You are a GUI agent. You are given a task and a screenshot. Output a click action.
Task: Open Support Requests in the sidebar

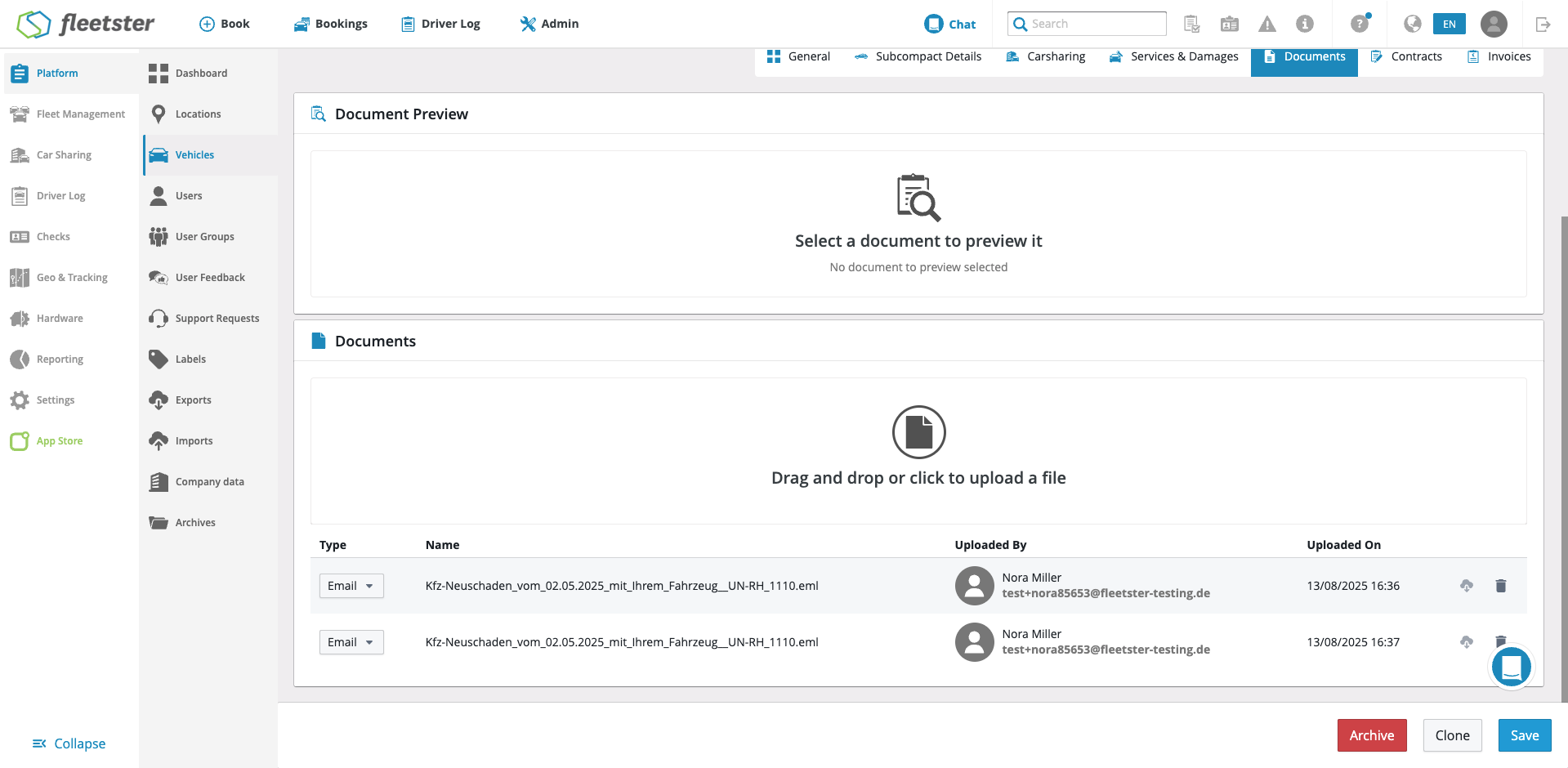(210, 319)
